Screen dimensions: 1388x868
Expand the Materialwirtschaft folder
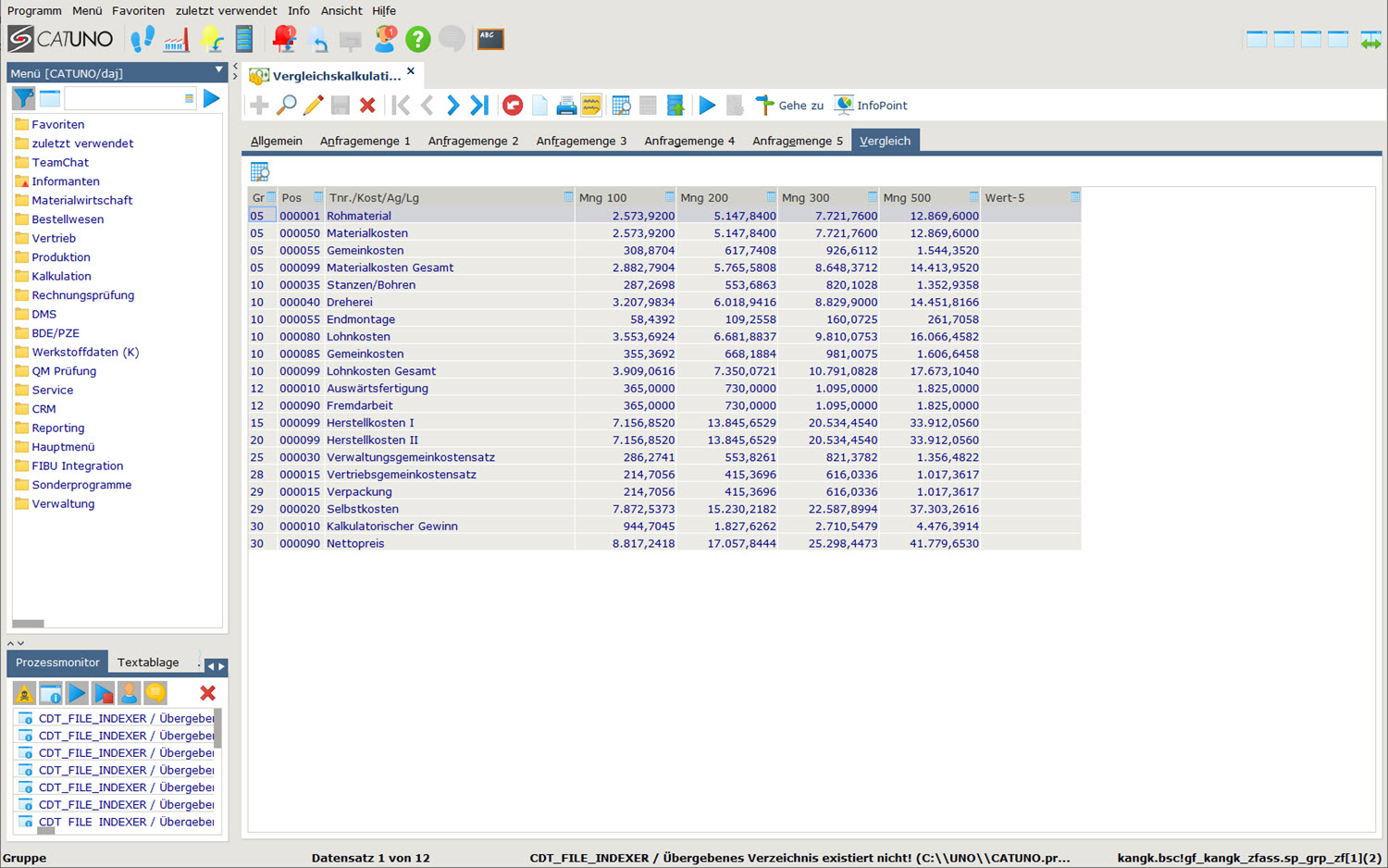81,200
